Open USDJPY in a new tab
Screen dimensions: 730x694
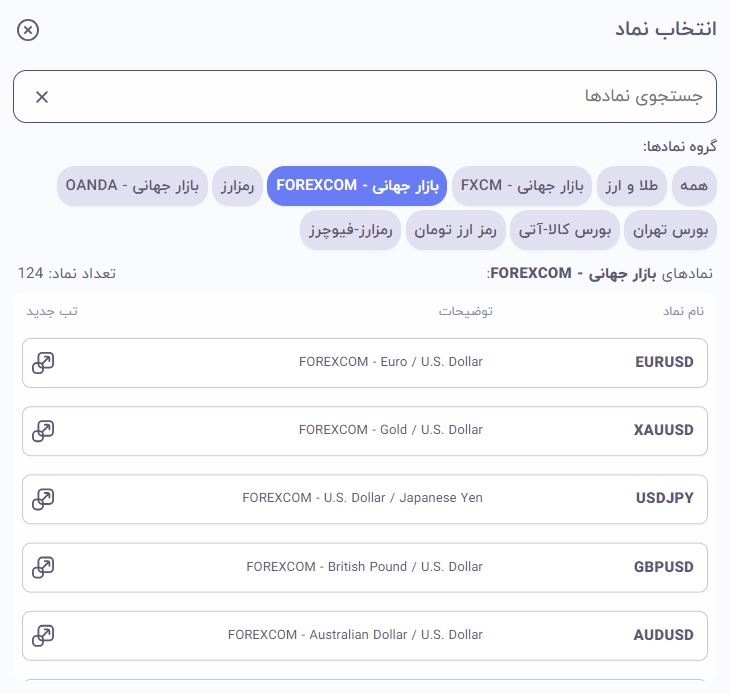[x=43, y=499]
